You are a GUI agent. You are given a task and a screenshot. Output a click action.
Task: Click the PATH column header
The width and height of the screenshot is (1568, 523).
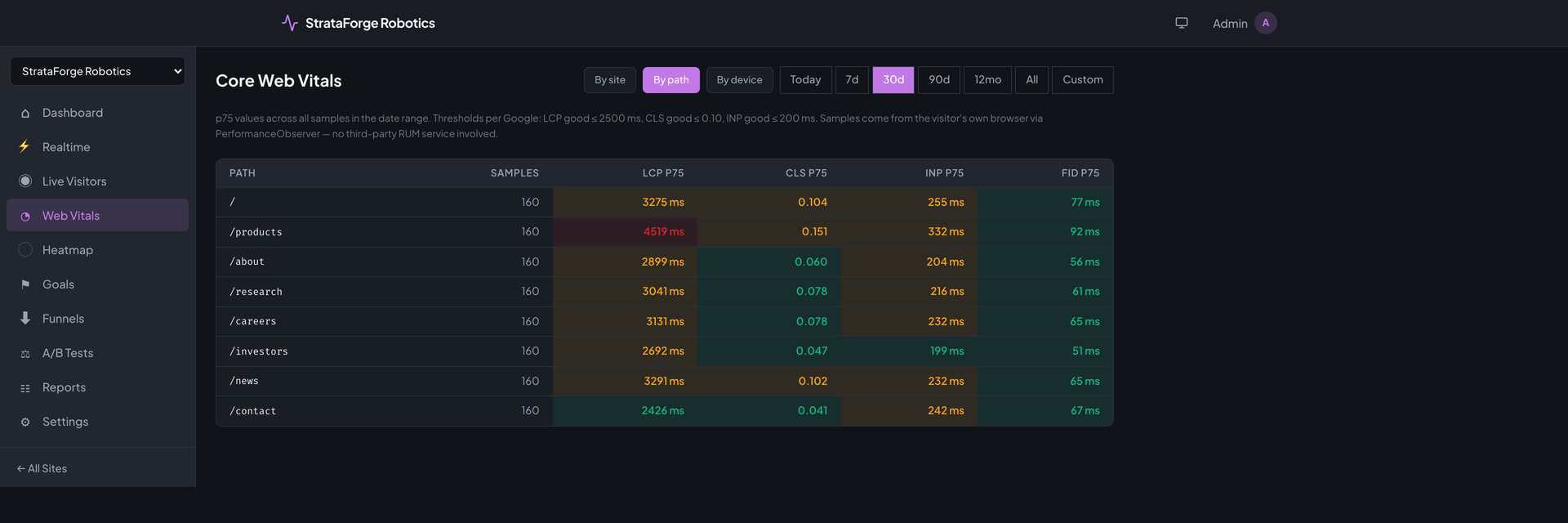pos(243,173)
